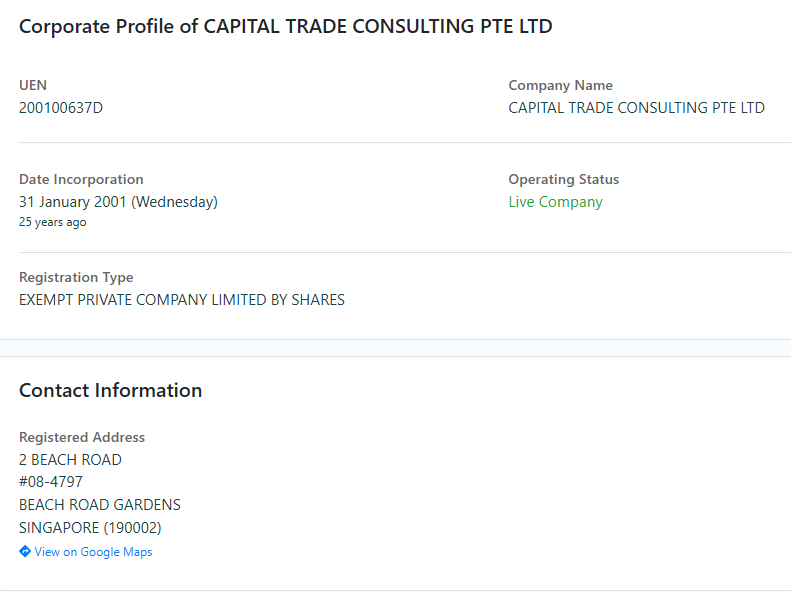Click the Registered Address label

82,437
